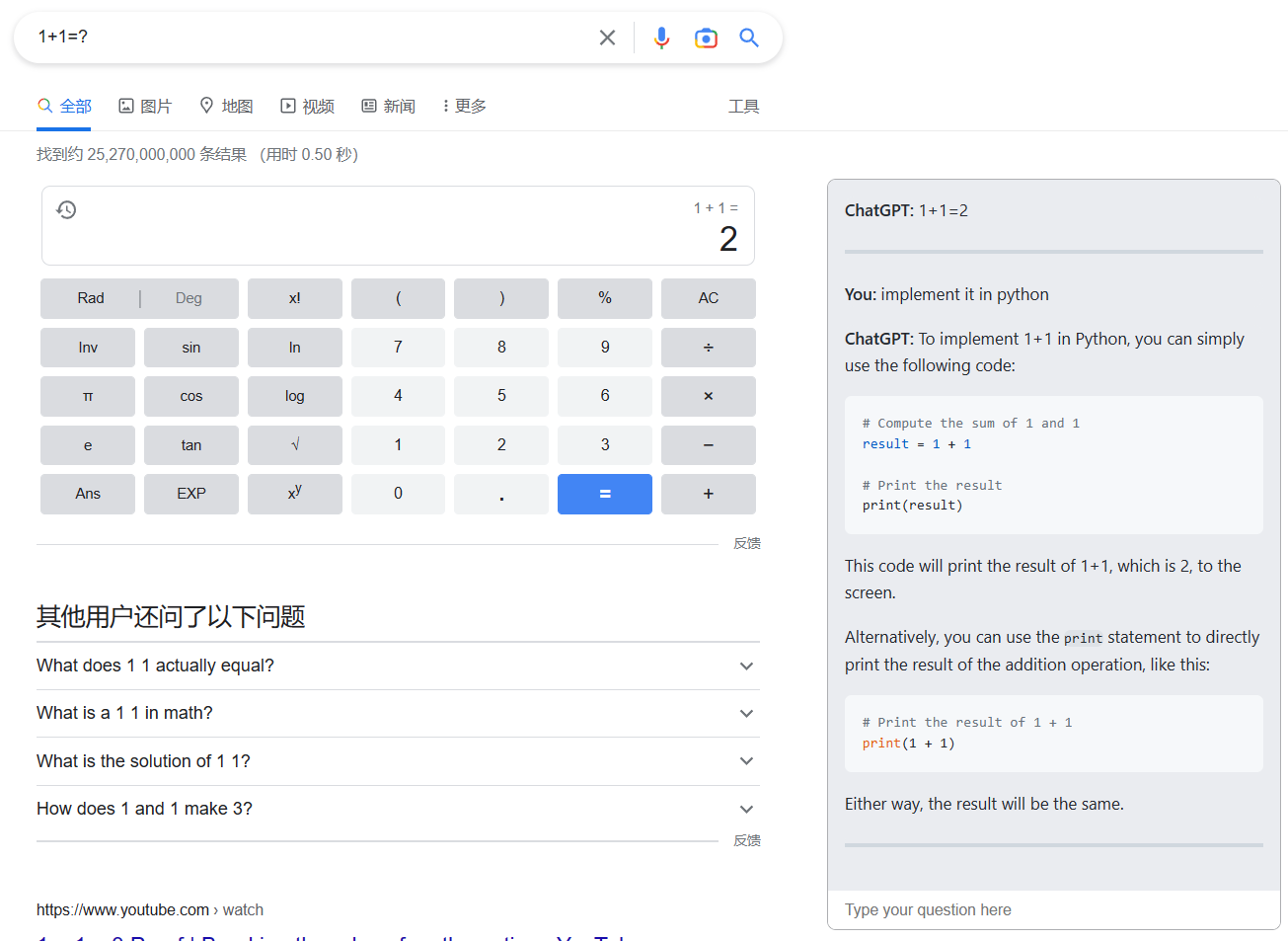Image resolution: width=1288 pixels, height=941 pixels.
Task: Click the Ans key
Action: pyautogui.click(x=88, y=494)
